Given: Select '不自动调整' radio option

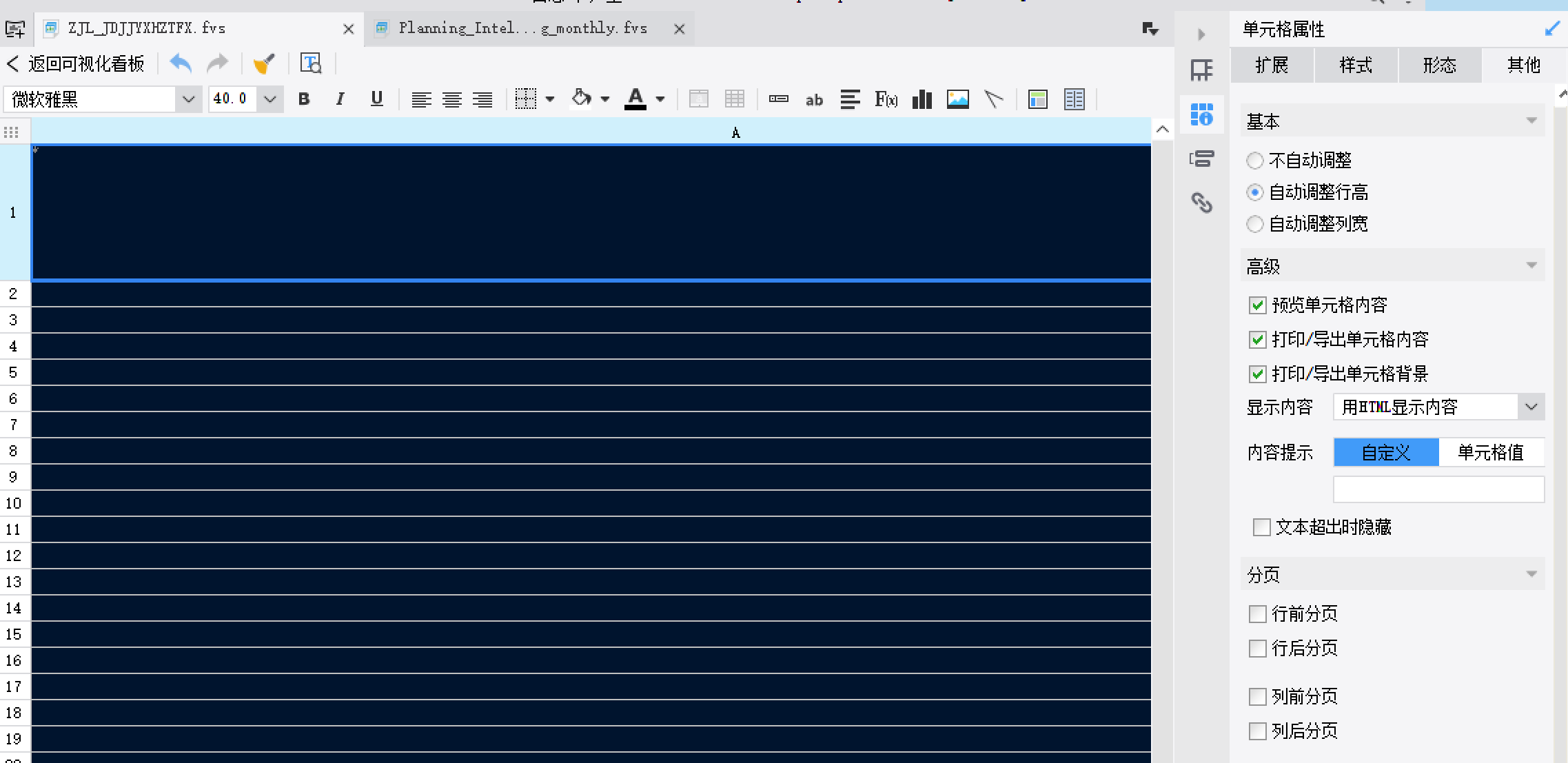Looking at the screenshot, I should 1254,161.
